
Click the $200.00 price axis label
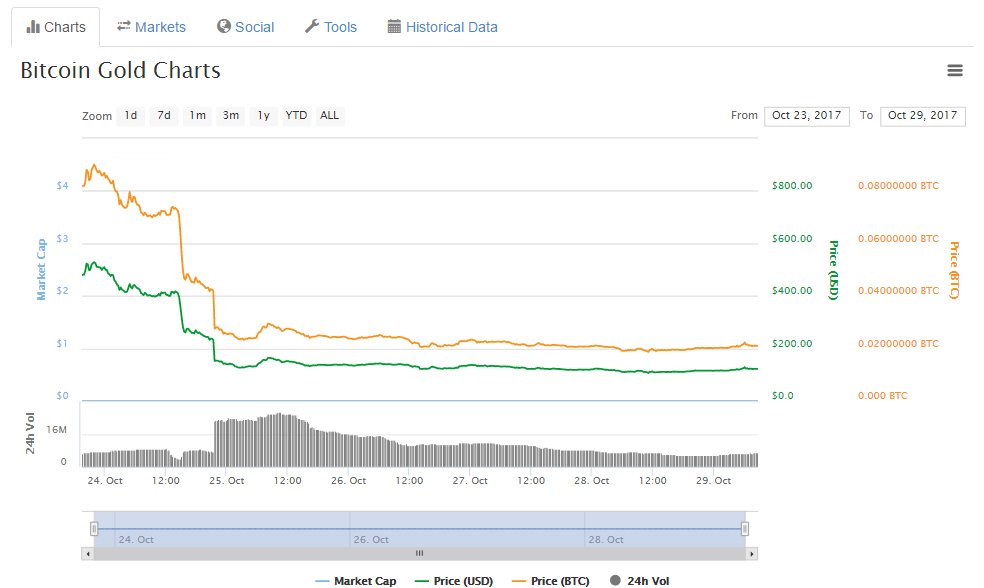pos(792,344)
